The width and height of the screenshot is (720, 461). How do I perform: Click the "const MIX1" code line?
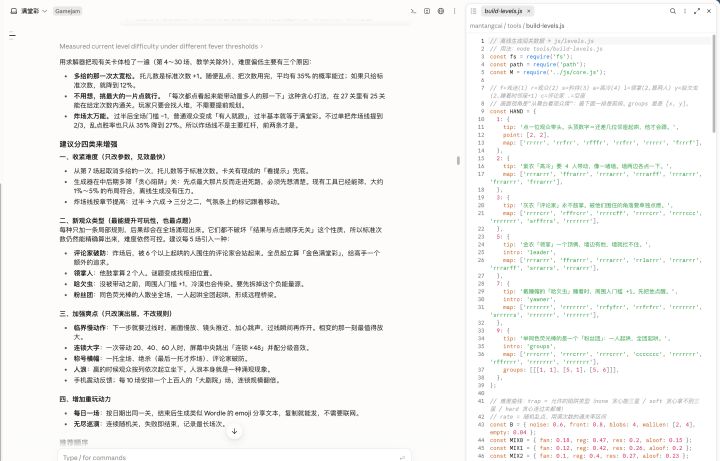click(591, 448)
